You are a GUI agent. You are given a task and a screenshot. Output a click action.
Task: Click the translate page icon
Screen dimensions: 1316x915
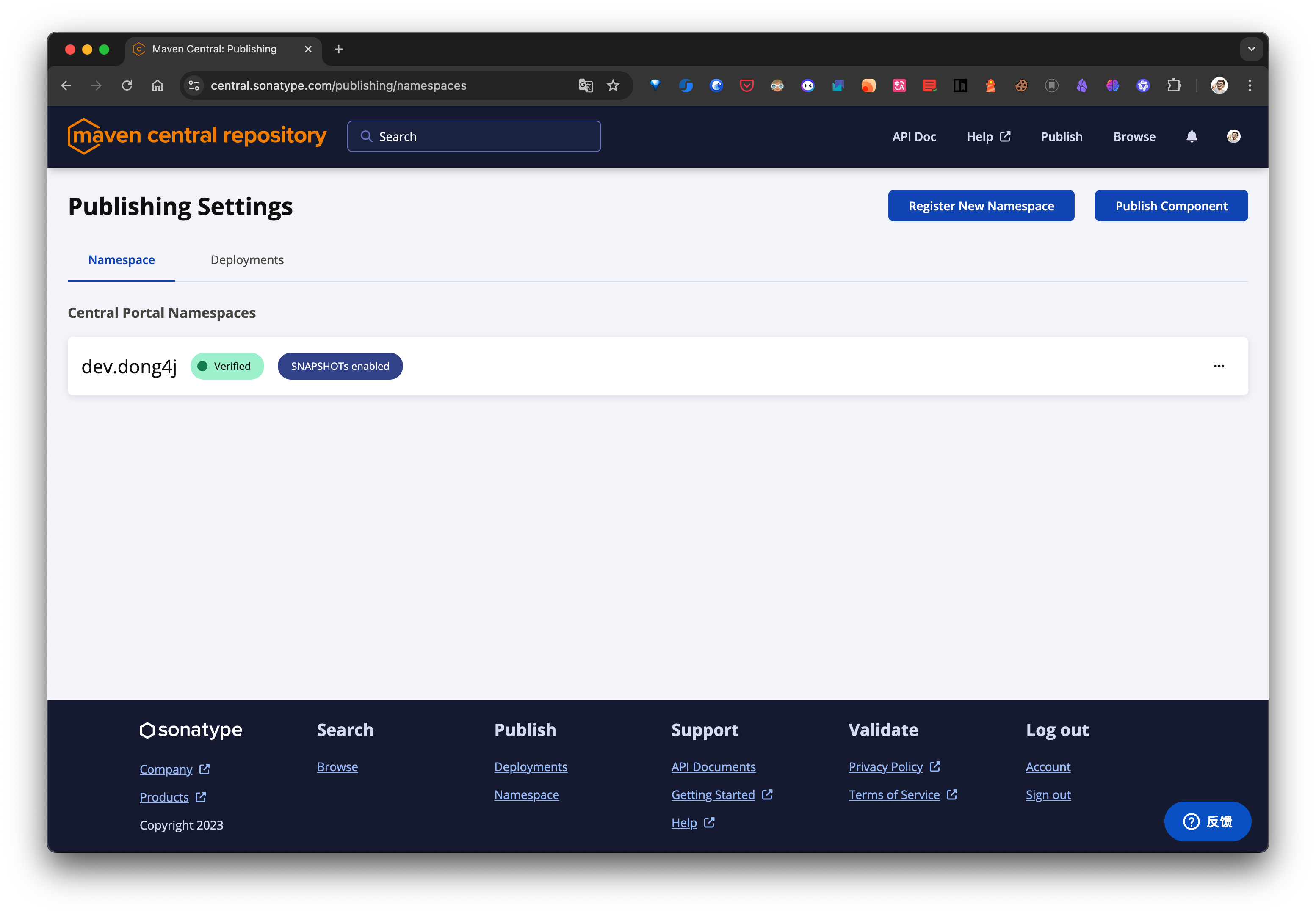point(585,85)
